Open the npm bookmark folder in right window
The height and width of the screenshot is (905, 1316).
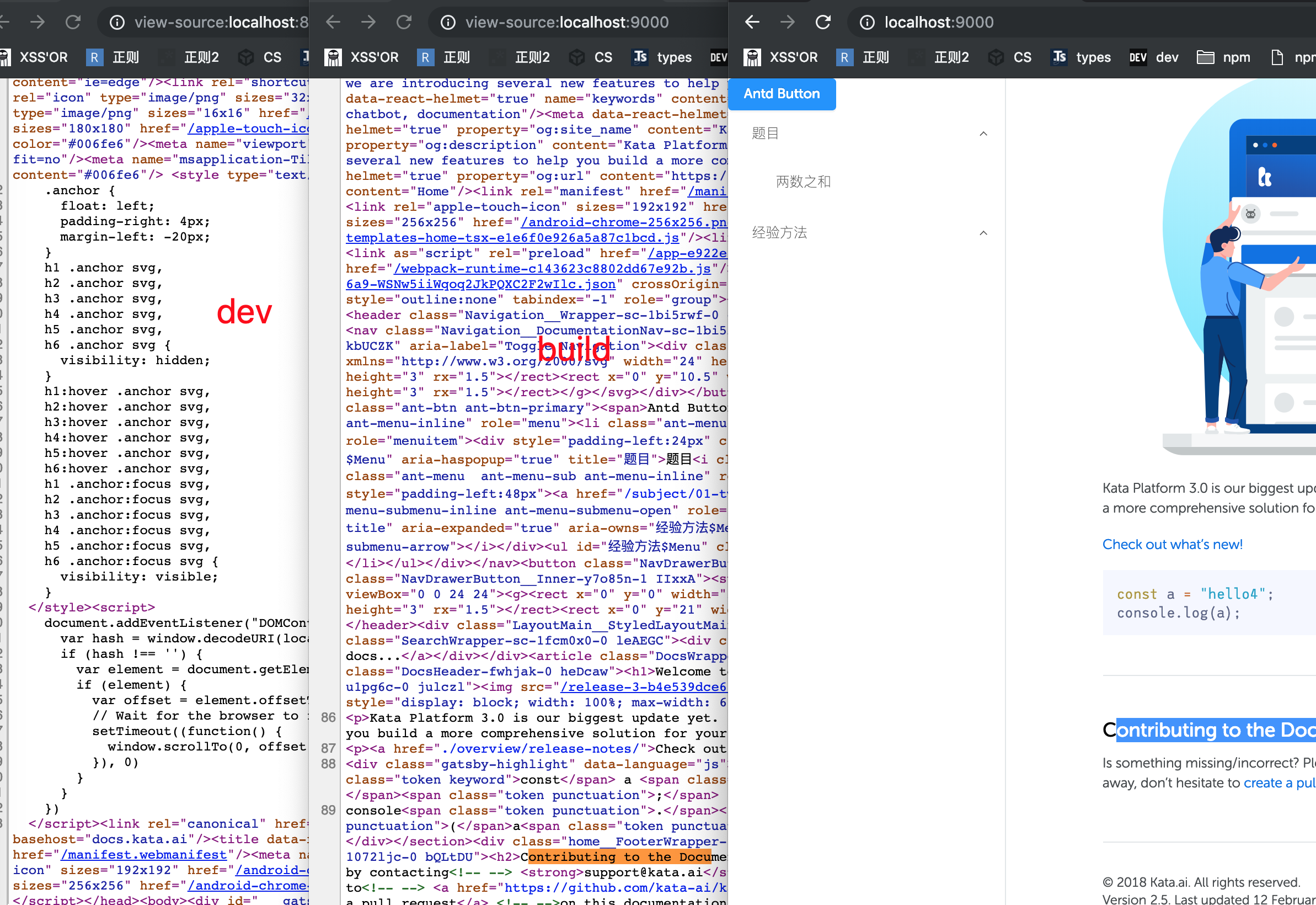1224,57
